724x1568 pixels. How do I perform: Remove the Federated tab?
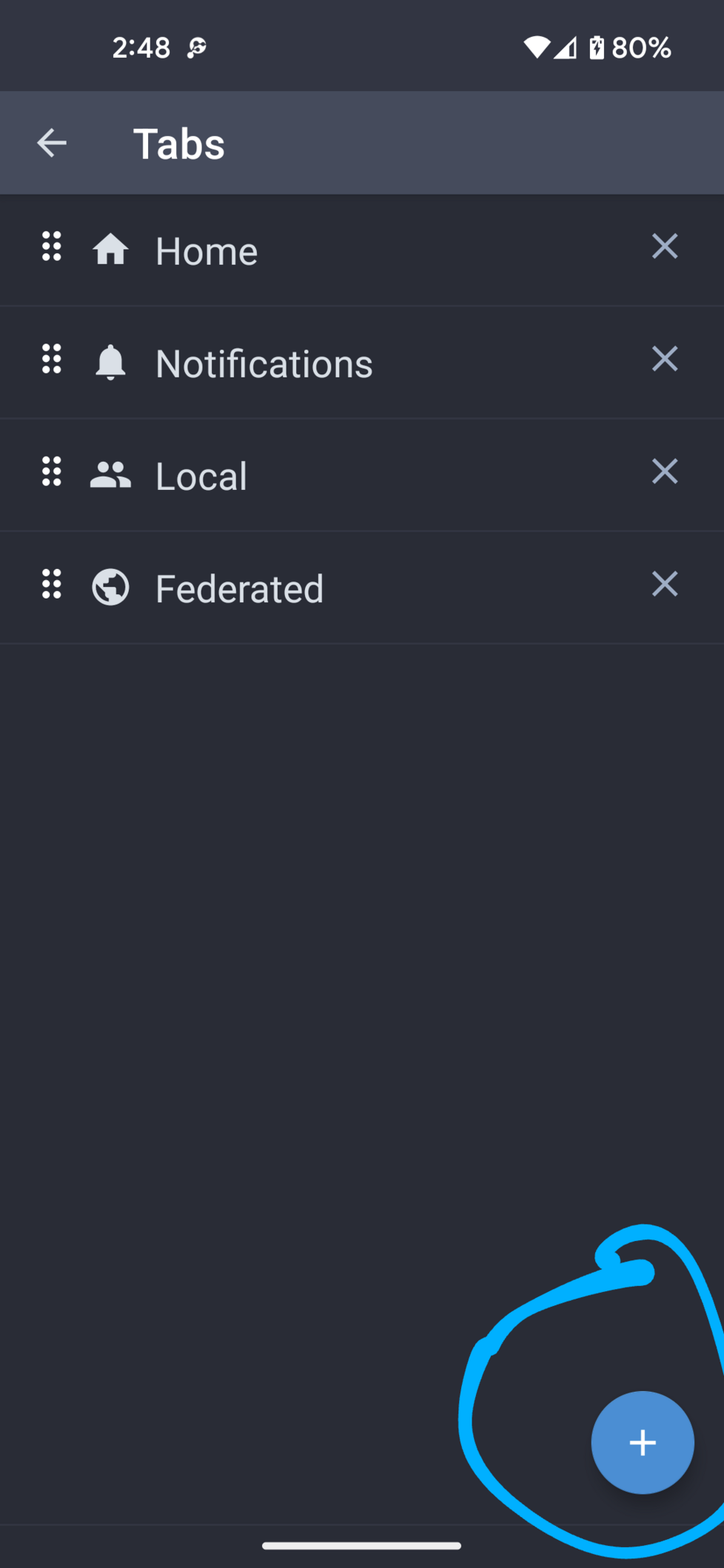pyautogui.click(x=664, y=584)
